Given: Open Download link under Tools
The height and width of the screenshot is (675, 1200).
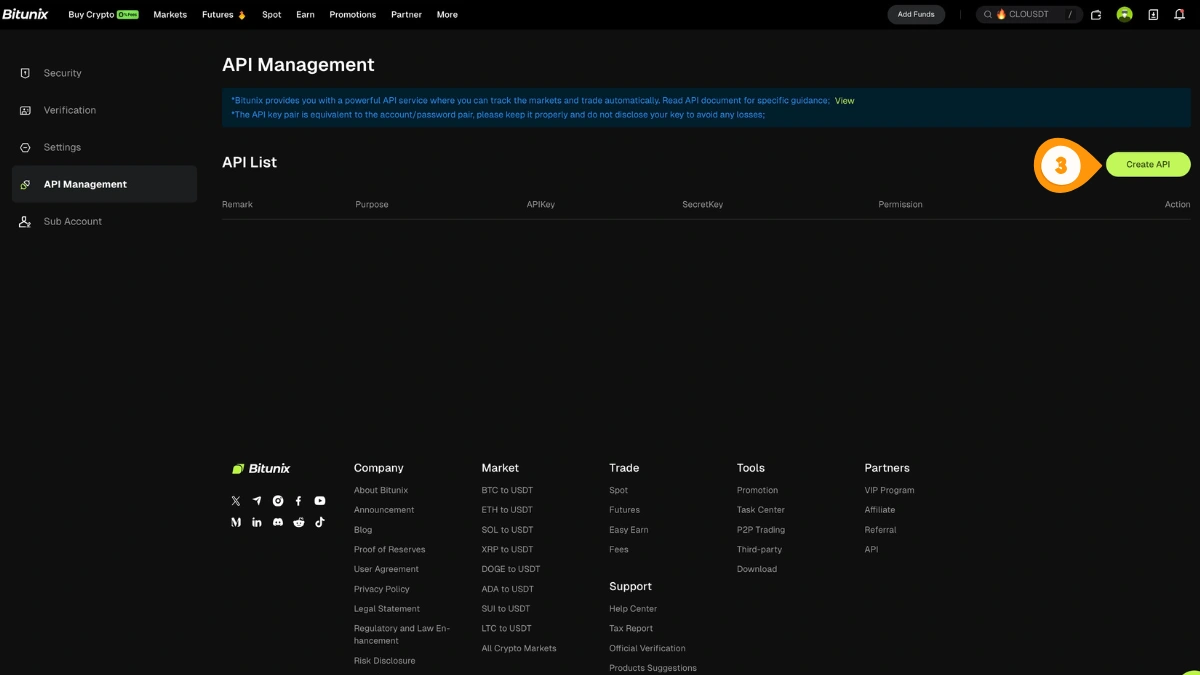Looking at the screenshot, I should pyautogui.click(x=757, y=569).
